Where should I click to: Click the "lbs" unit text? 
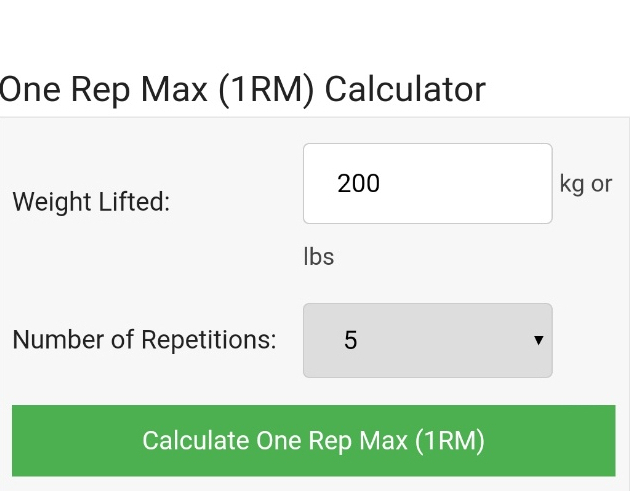point(318,257)
